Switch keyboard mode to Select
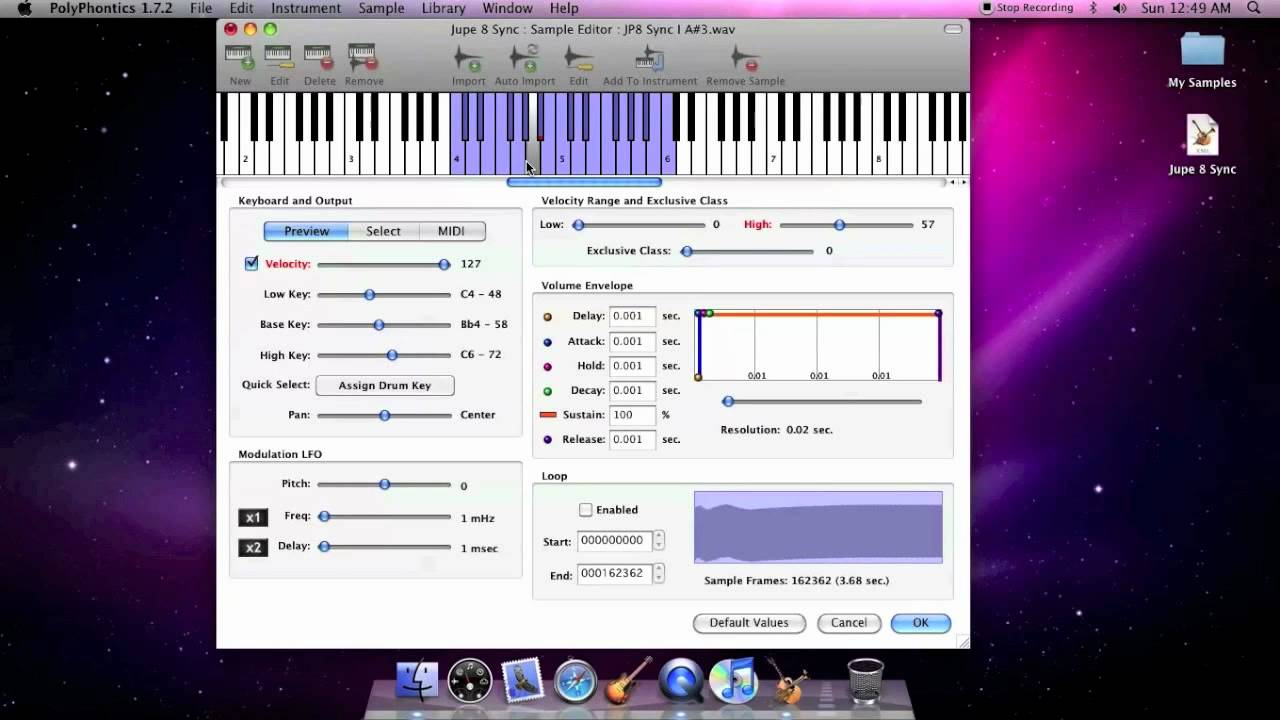Viewport: 1280px width, 720px height. (x=383, y=231)
